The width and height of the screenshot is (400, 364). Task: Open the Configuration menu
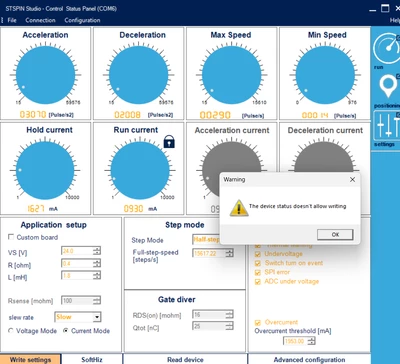click(x=82, y=20)
